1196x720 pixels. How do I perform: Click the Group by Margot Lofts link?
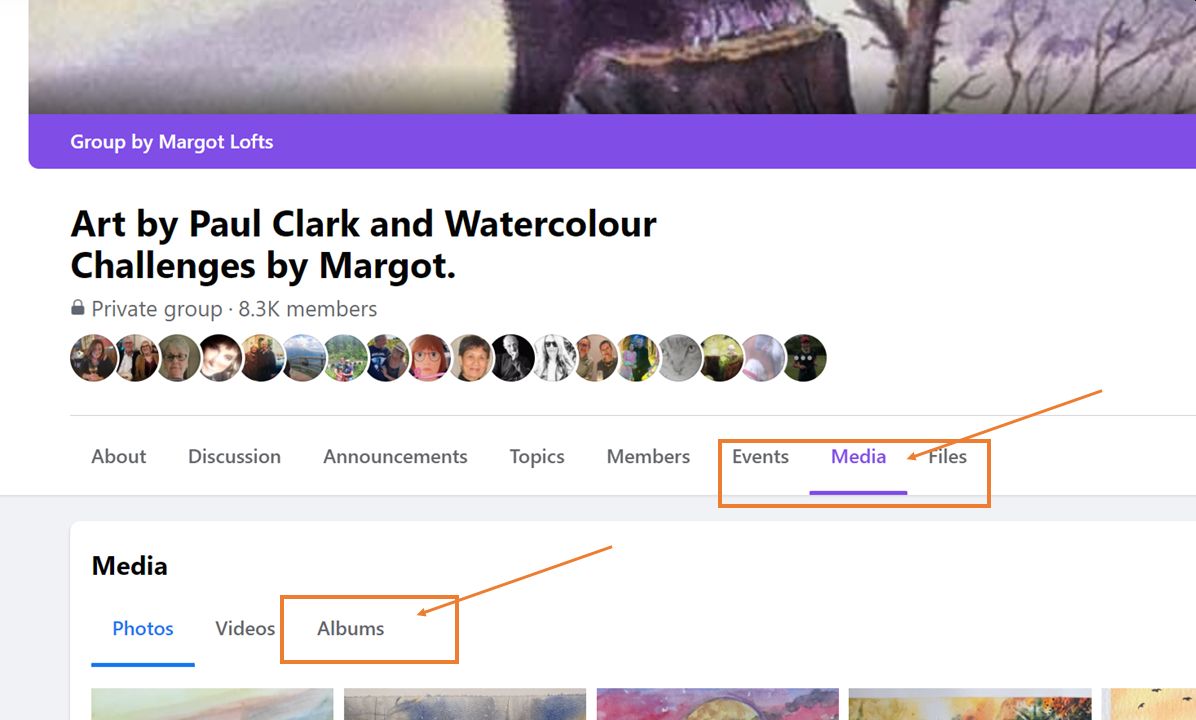pyautogui.click(x=172, y=142)
